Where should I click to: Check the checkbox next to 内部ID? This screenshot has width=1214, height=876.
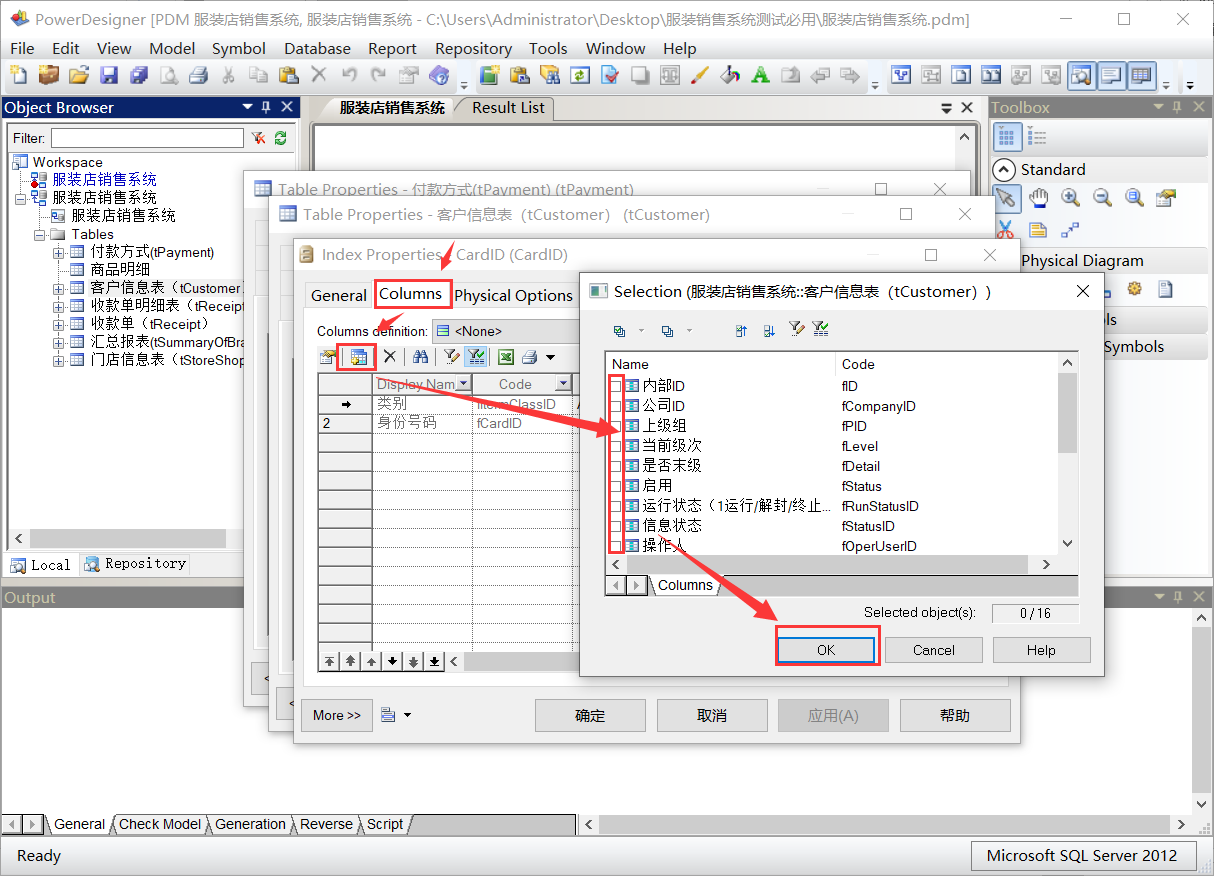click(x=618, y=385)
